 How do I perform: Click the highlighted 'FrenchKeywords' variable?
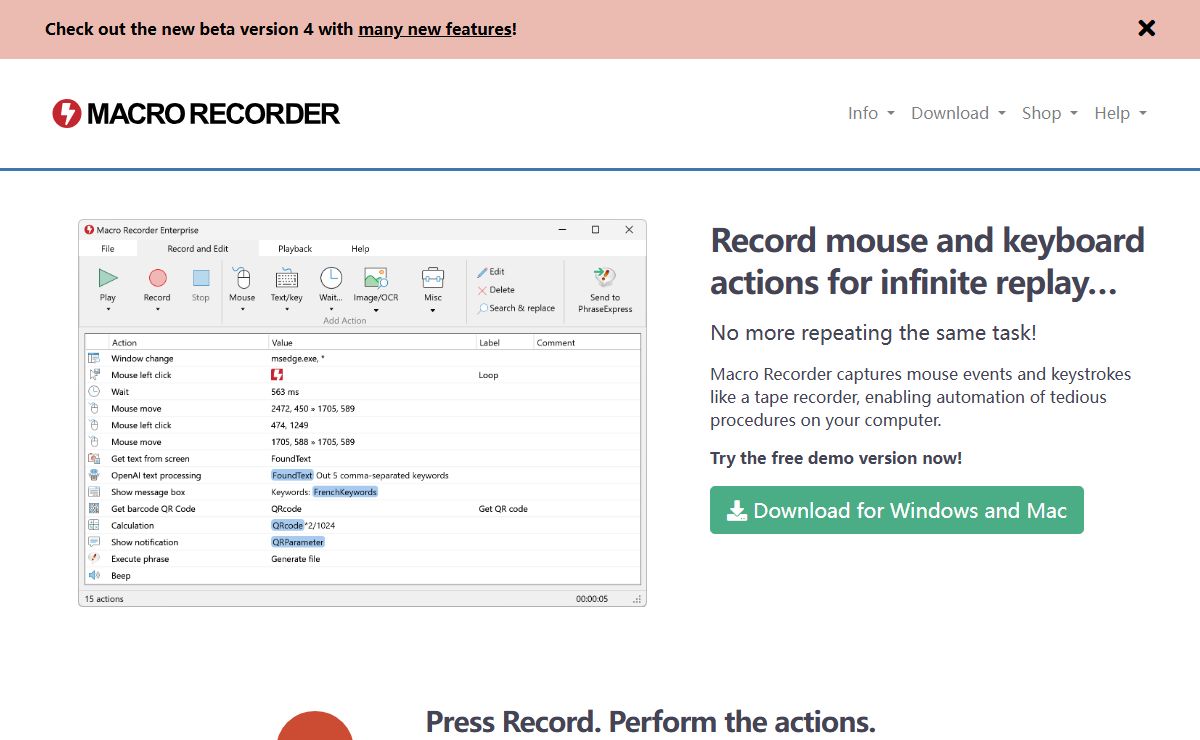point(345,492)
